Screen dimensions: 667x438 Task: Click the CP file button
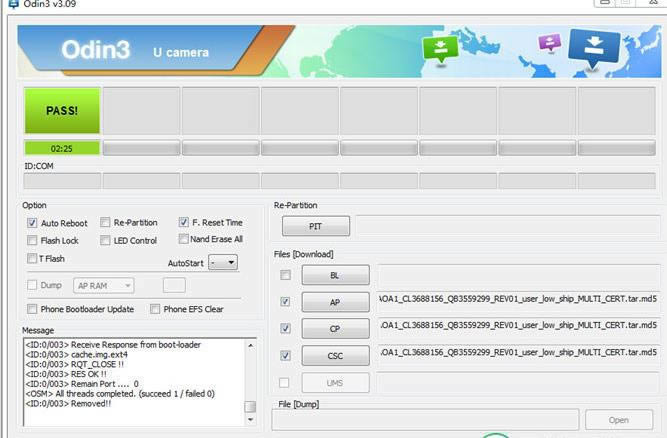tap(335, 328)
